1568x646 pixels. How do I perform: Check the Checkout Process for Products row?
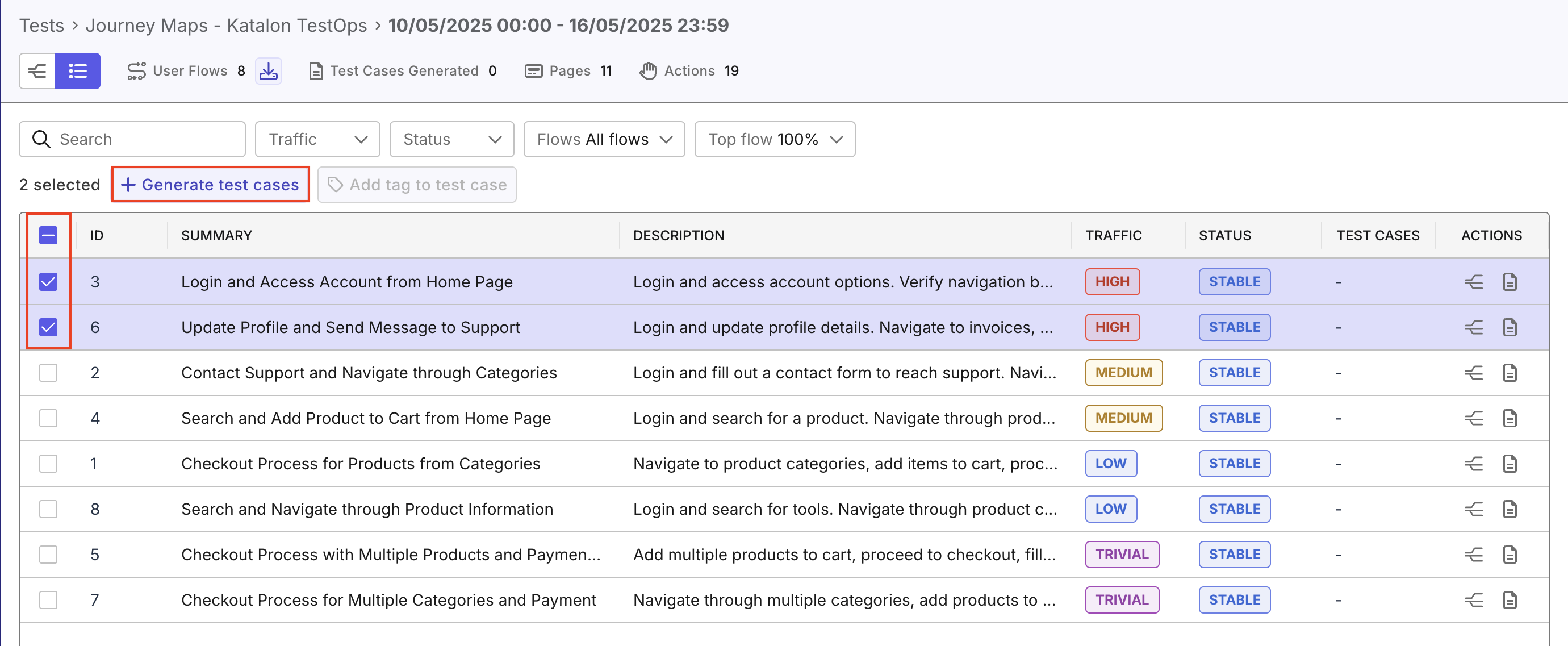(x=48, y=464)
